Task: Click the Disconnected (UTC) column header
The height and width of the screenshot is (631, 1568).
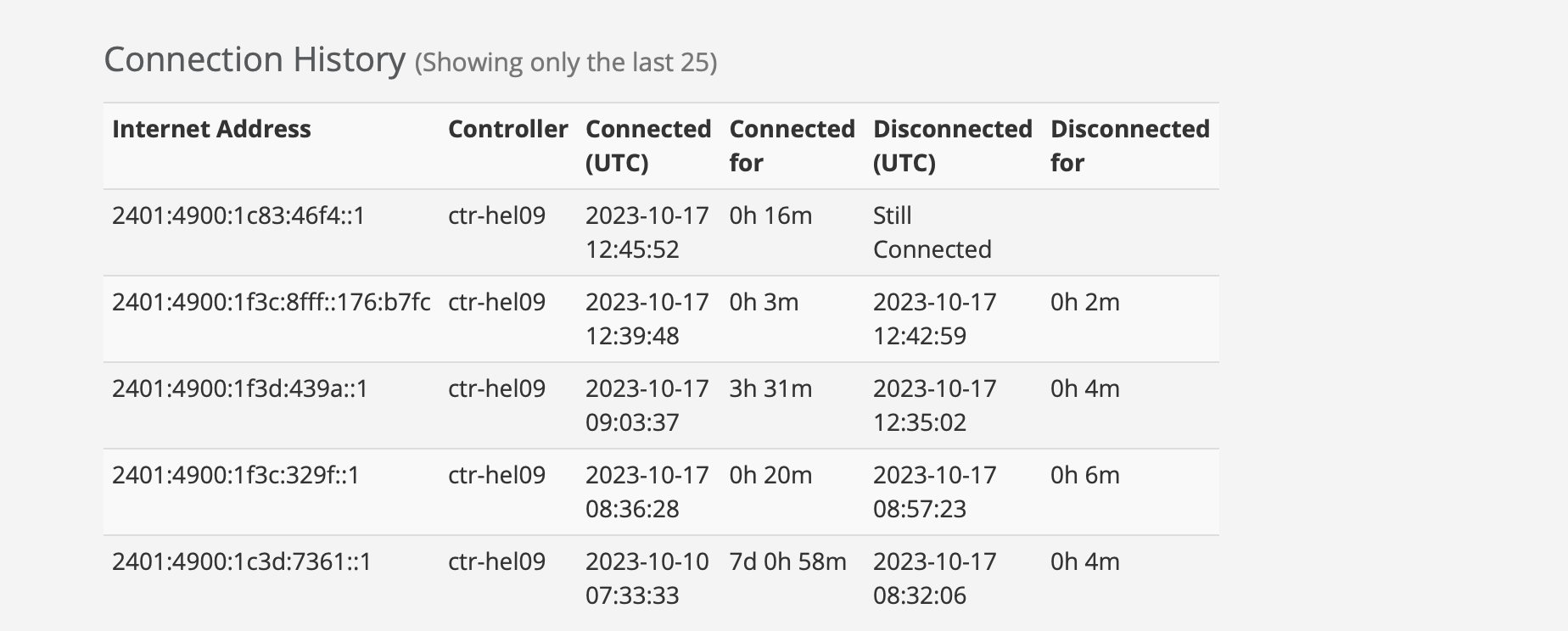Action: 952,146
